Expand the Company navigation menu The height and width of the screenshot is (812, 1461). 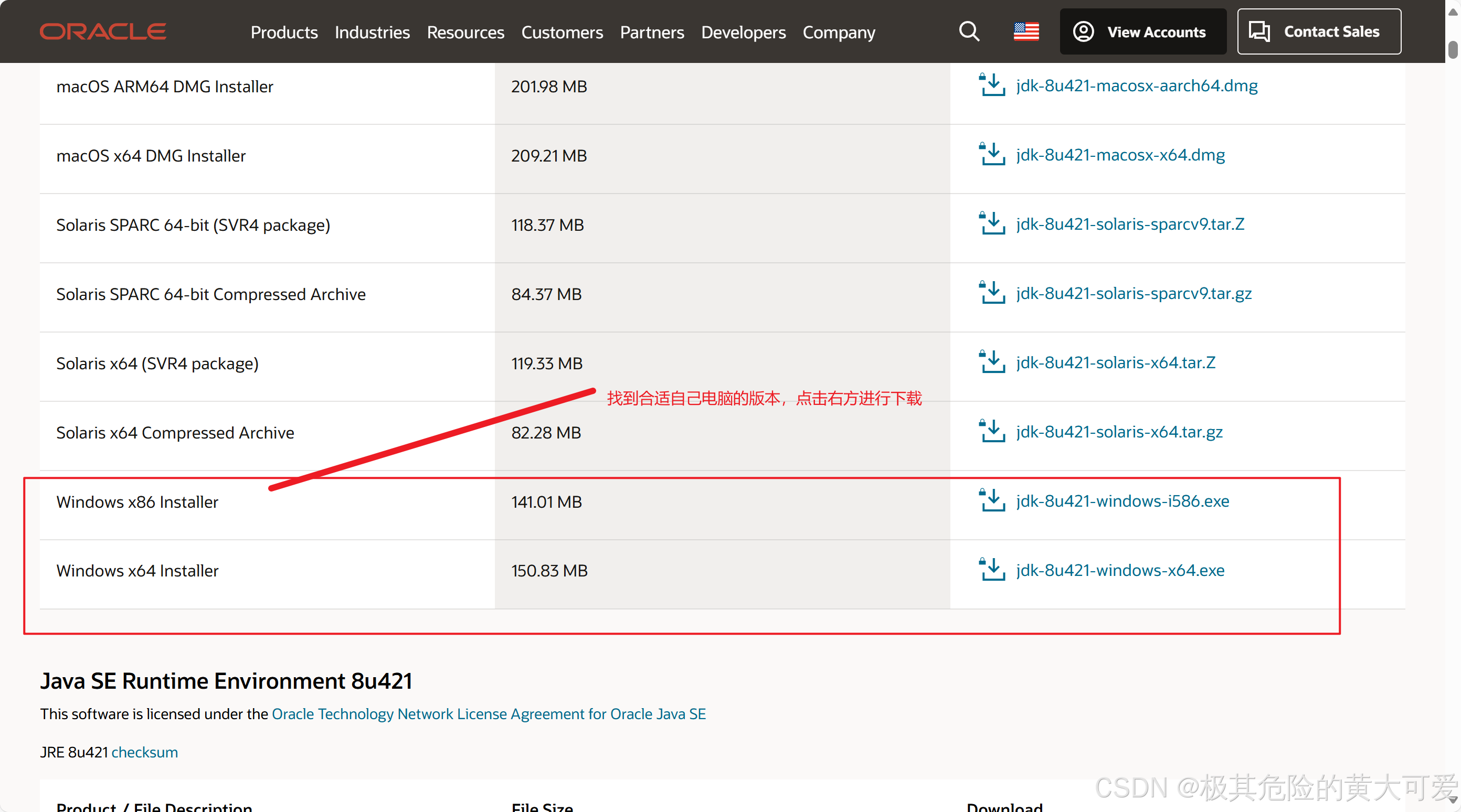point(838,33)
